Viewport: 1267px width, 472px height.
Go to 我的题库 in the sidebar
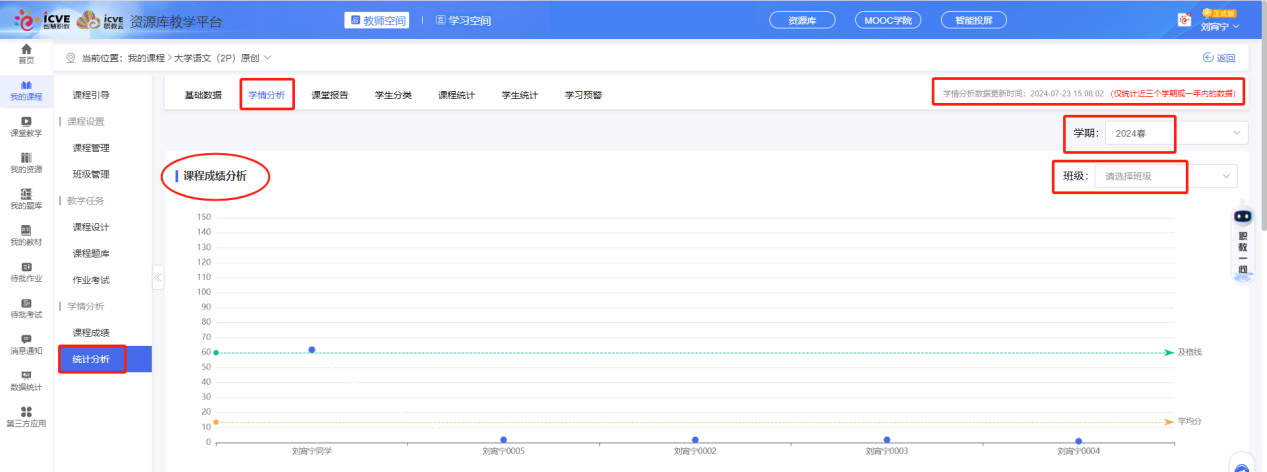(x=26, y=198)
